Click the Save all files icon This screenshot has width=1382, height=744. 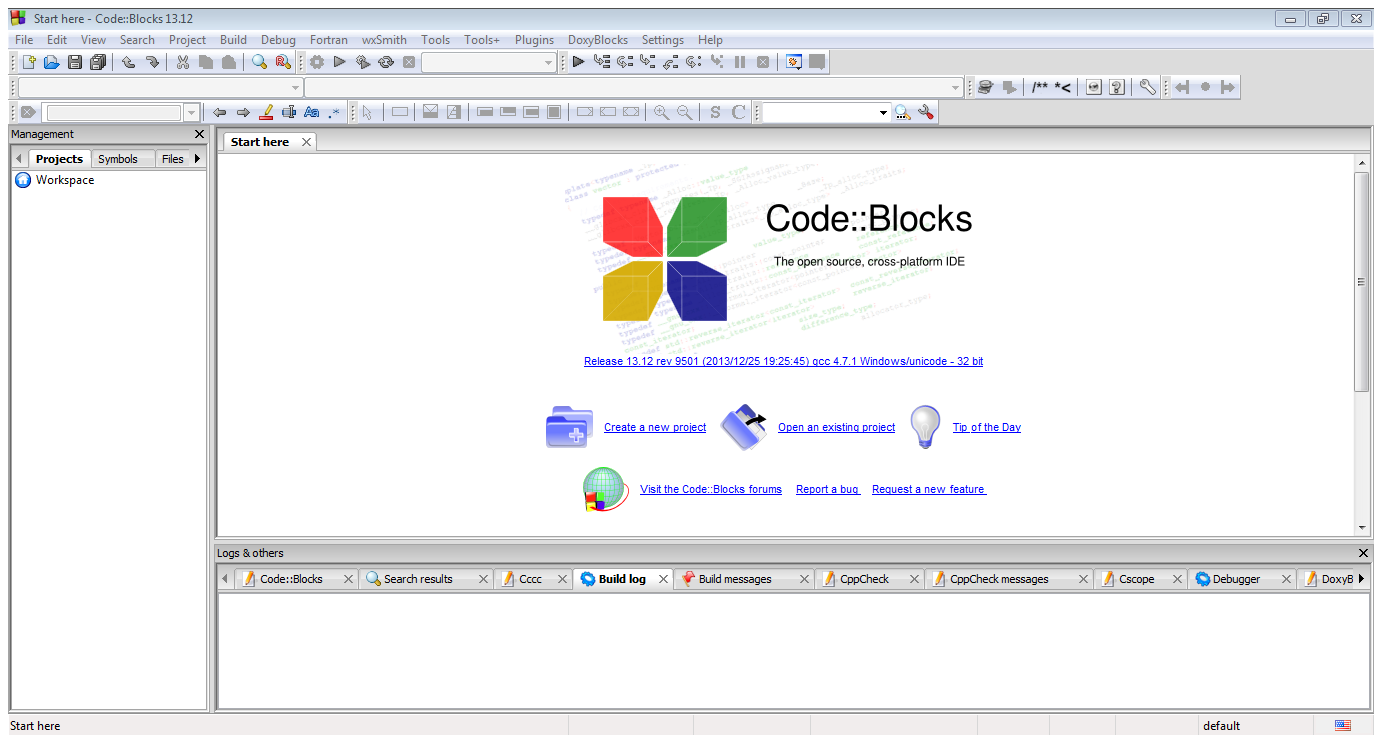click(98, 62)
